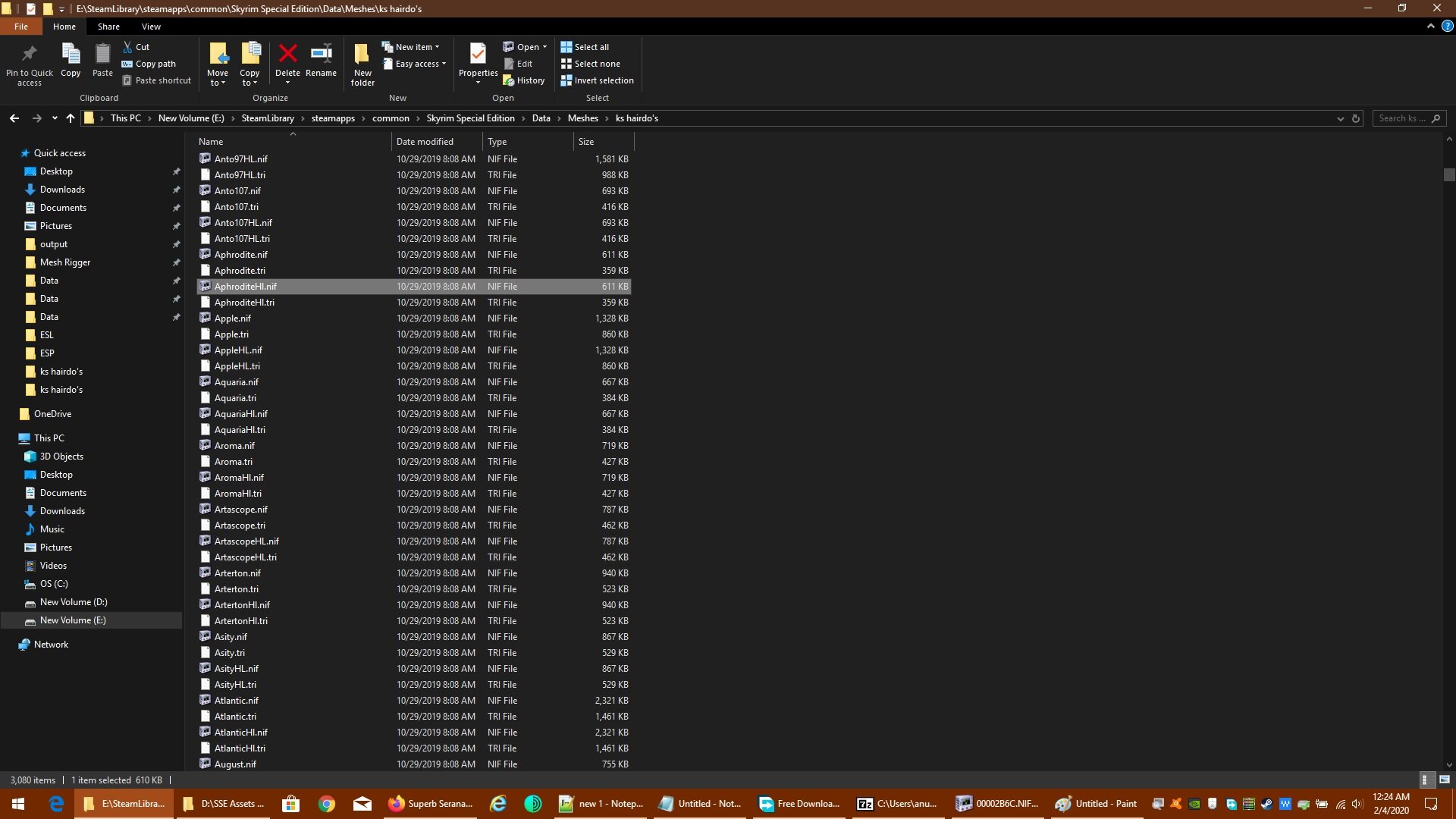Go up one folder level
1456x819 pixels.
point(71,118)
